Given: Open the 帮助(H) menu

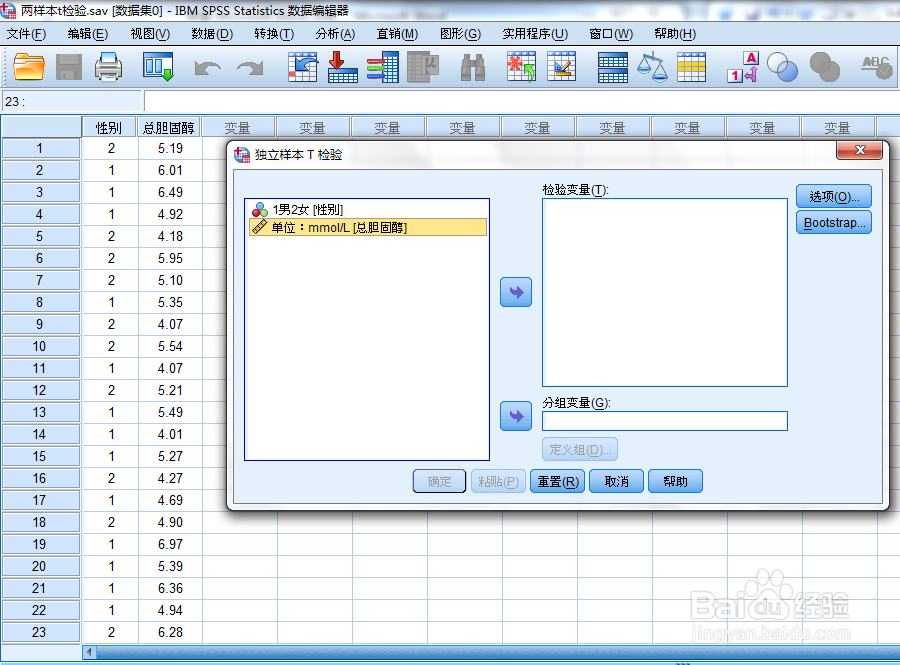Looking at the screenshot, I should pos(675,34).
